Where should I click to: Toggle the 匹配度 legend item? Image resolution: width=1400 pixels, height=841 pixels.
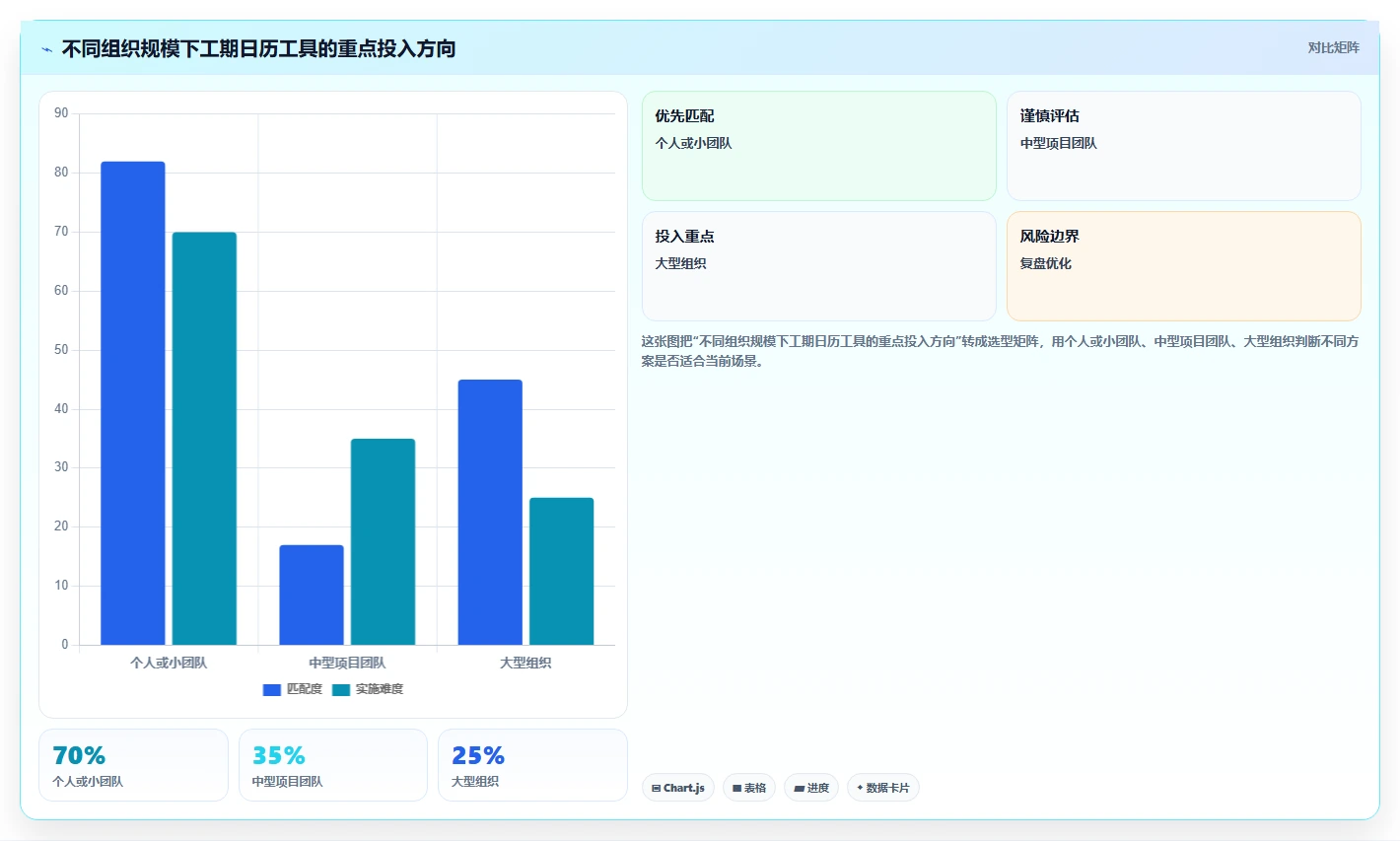293,689
